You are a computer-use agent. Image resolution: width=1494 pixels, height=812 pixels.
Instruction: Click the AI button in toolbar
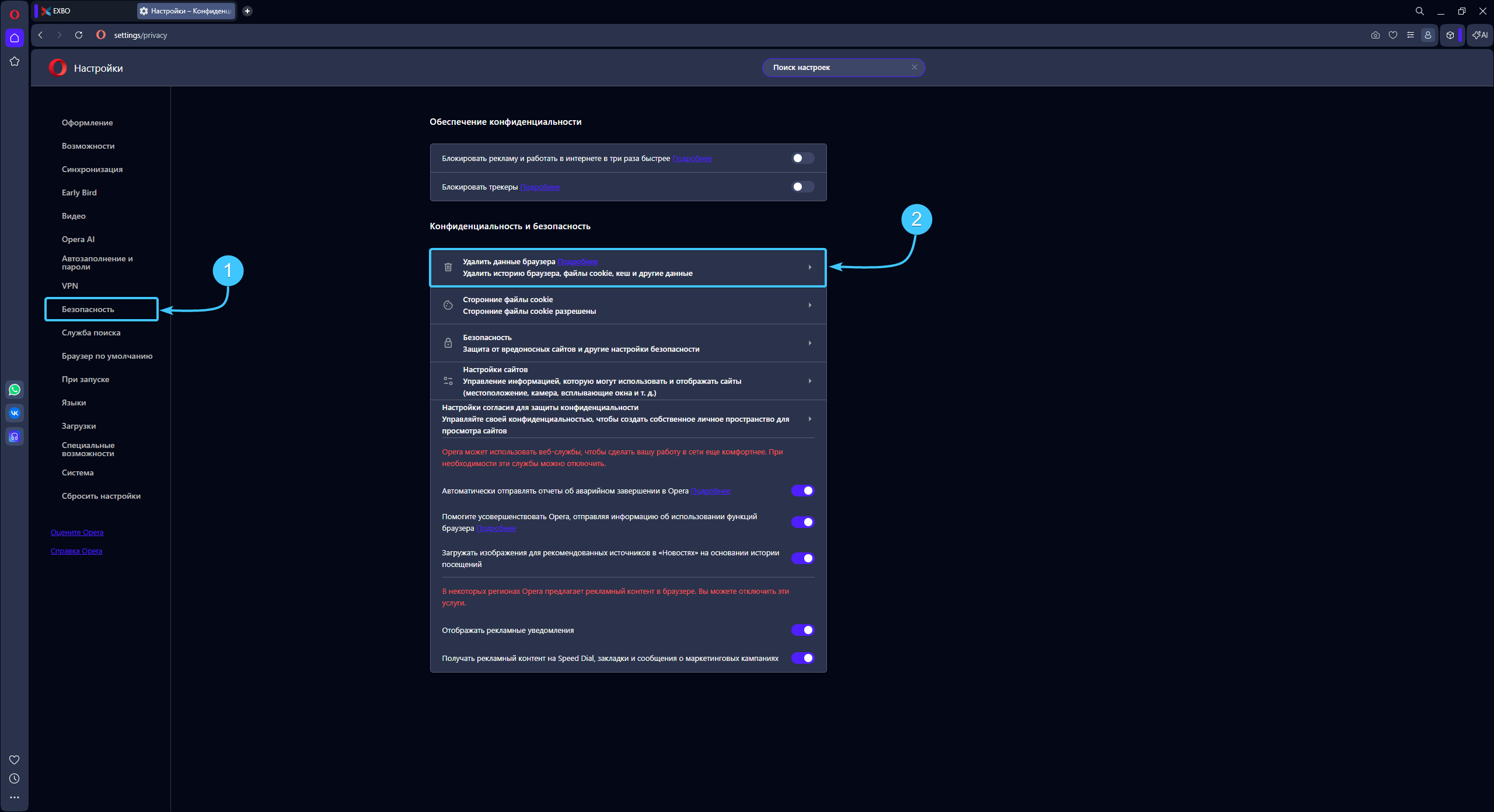1480,35
